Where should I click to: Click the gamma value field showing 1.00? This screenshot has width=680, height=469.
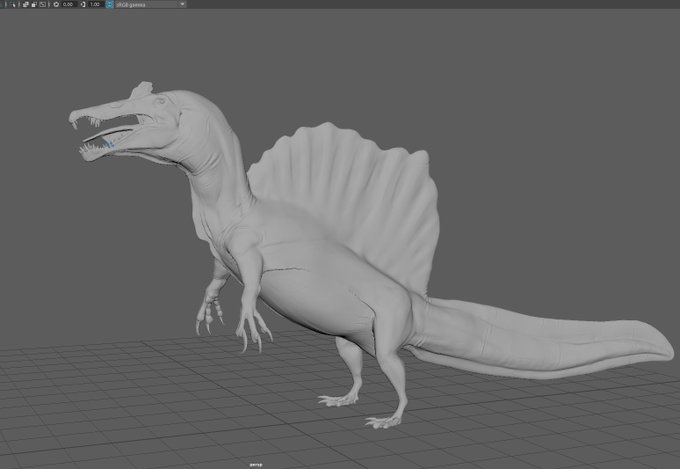coord(95,4)
